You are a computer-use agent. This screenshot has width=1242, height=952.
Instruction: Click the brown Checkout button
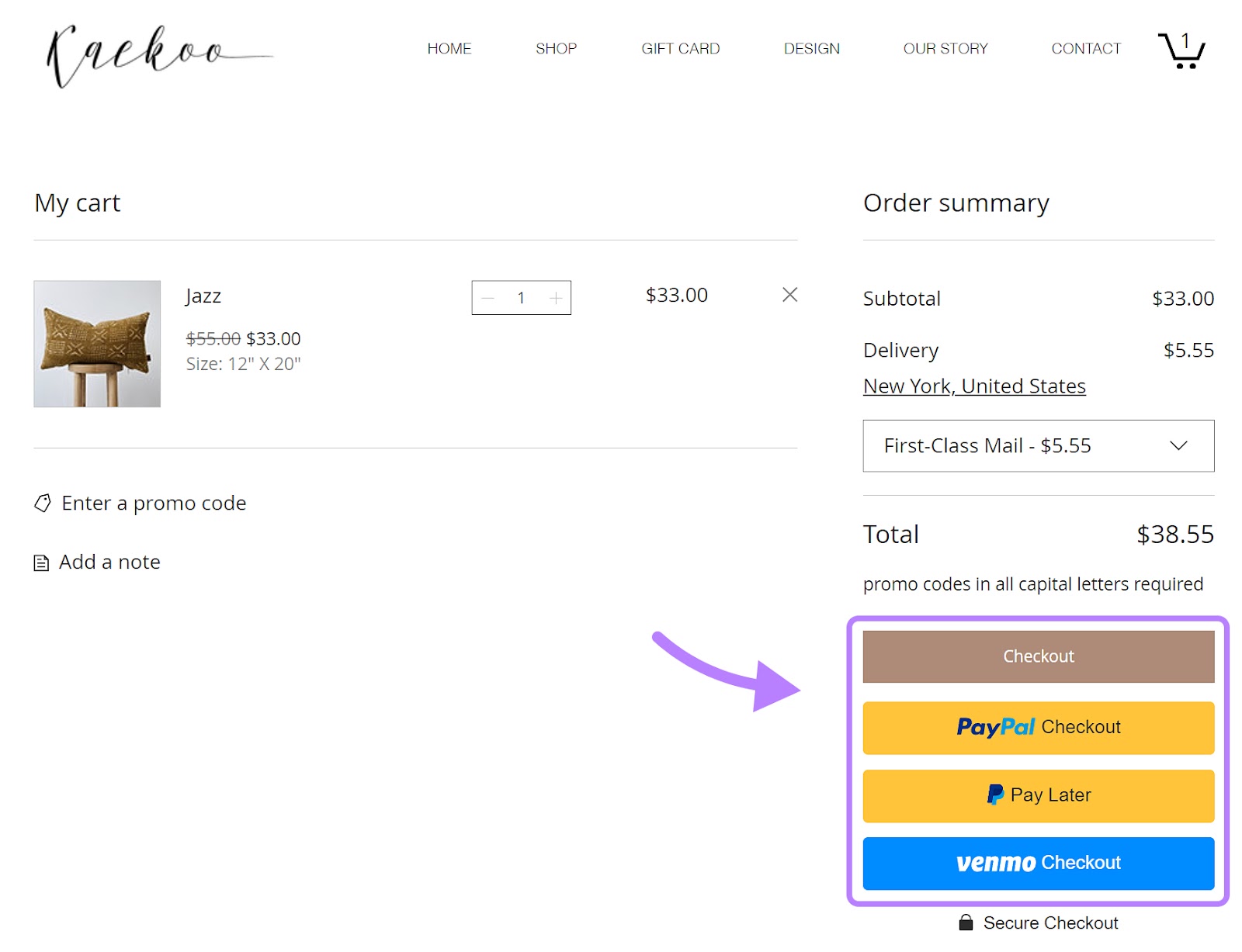click(x=1038, y=656)
